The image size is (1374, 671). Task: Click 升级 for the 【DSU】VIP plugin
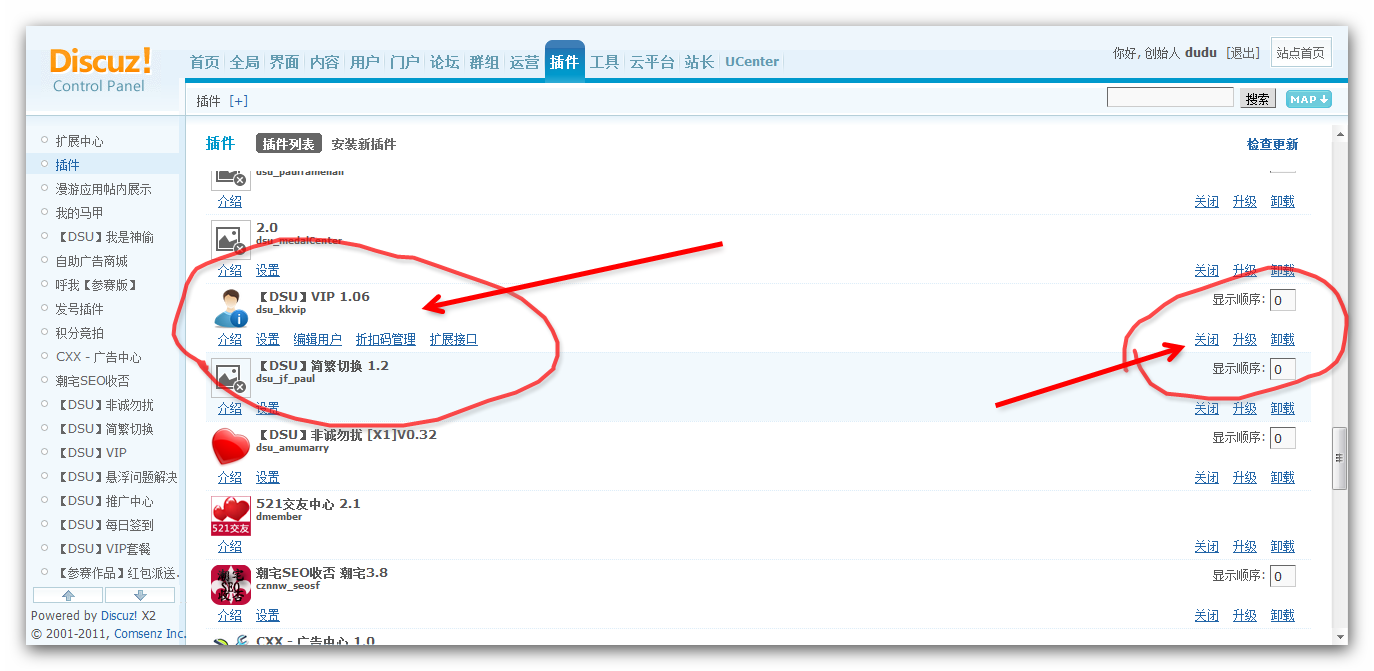click(1244, 340)
